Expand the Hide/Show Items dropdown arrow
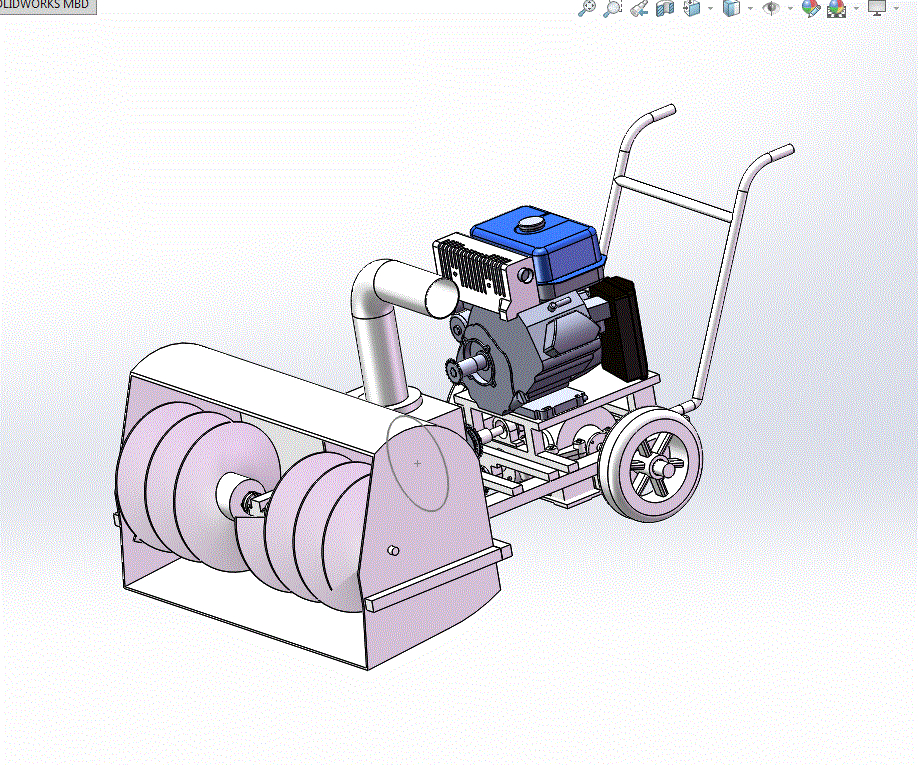 [x=790, y=8]
